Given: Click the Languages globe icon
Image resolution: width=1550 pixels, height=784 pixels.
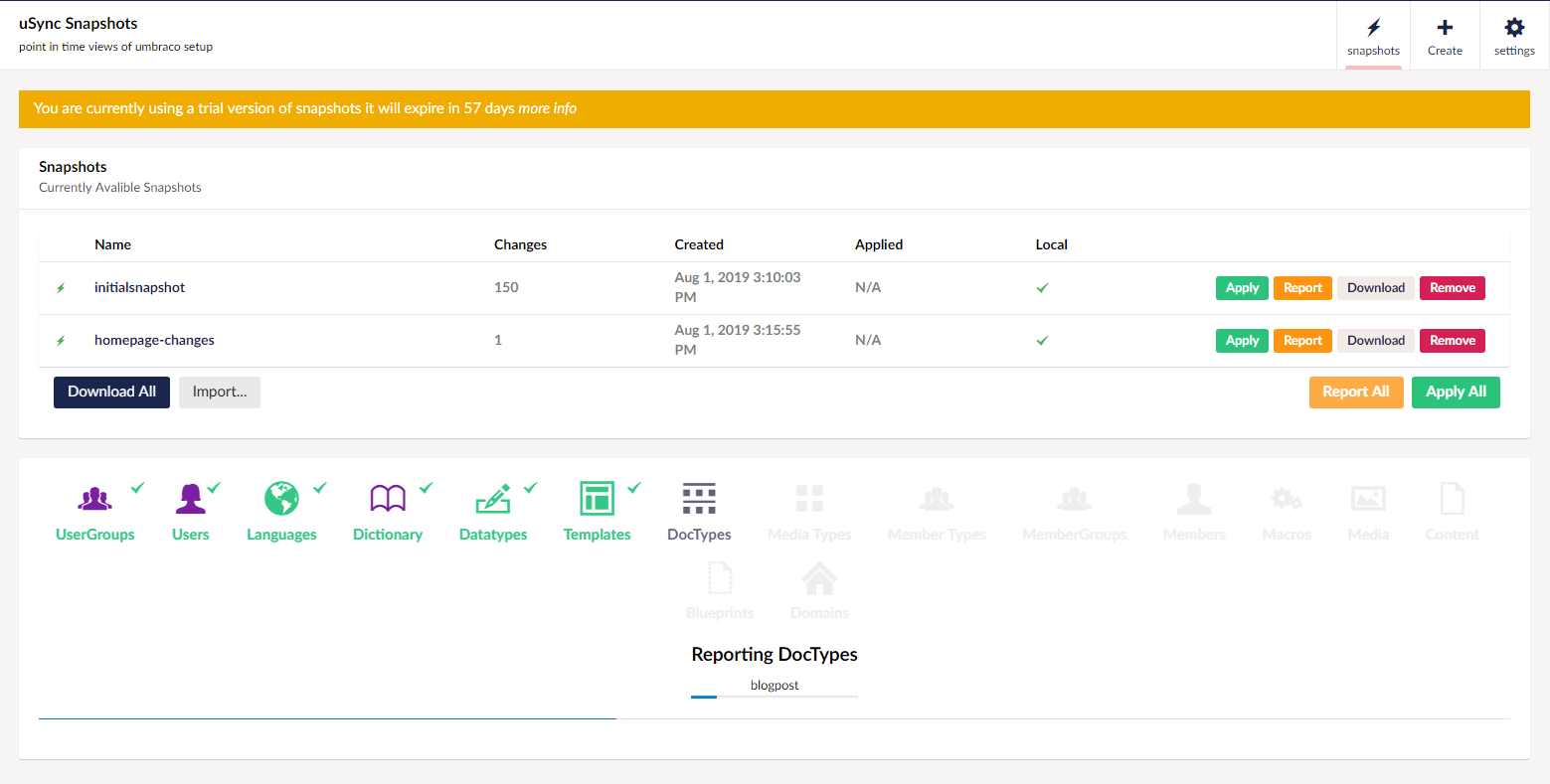Looking at the screenshot, I should (x=281, y=498).
